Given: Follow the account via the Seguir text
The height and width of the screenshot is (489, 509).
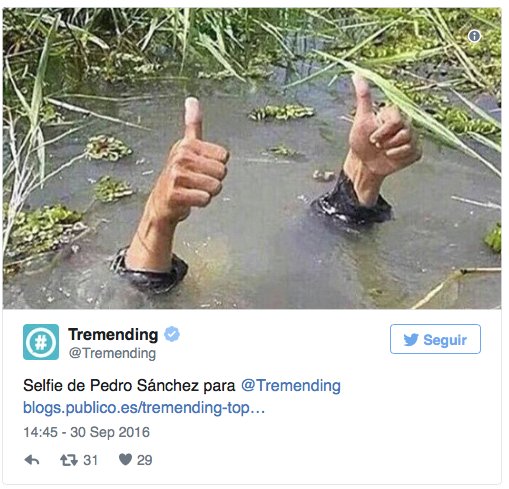Looking at the screenshot, I should [x=445, y=340].
